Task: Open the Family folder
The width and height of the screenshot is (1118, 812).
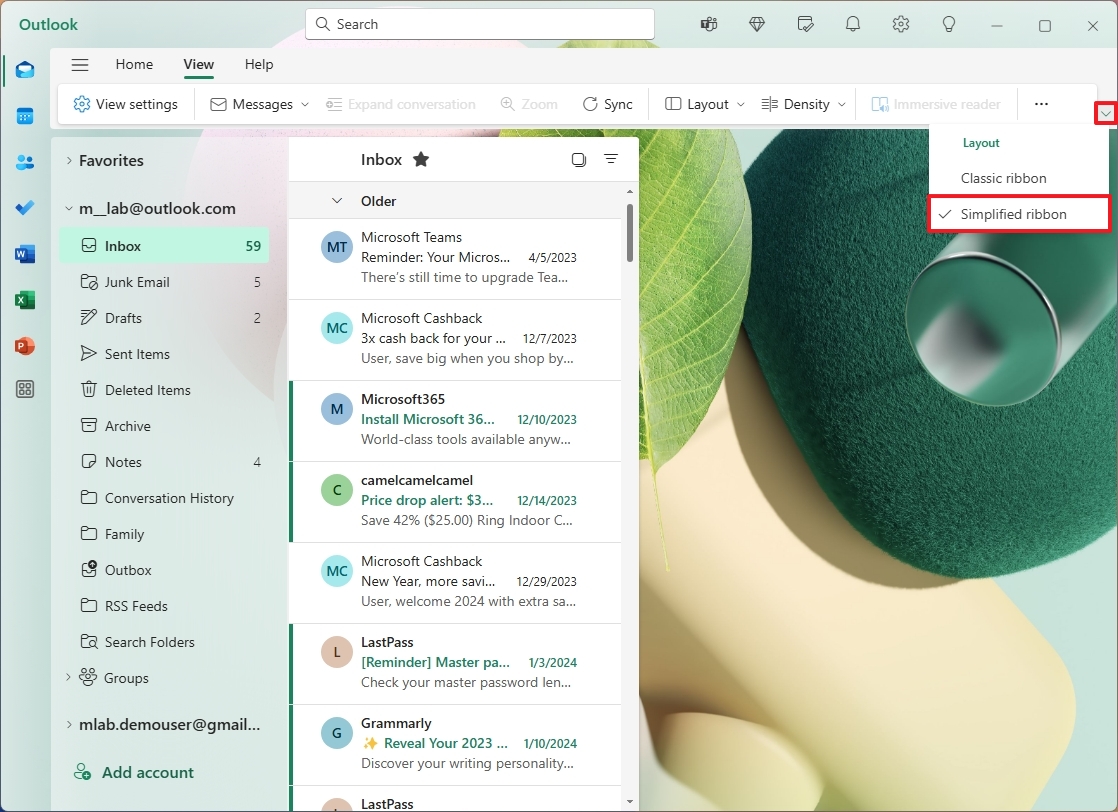Action: pyautogui.click(x=164, y=534)
